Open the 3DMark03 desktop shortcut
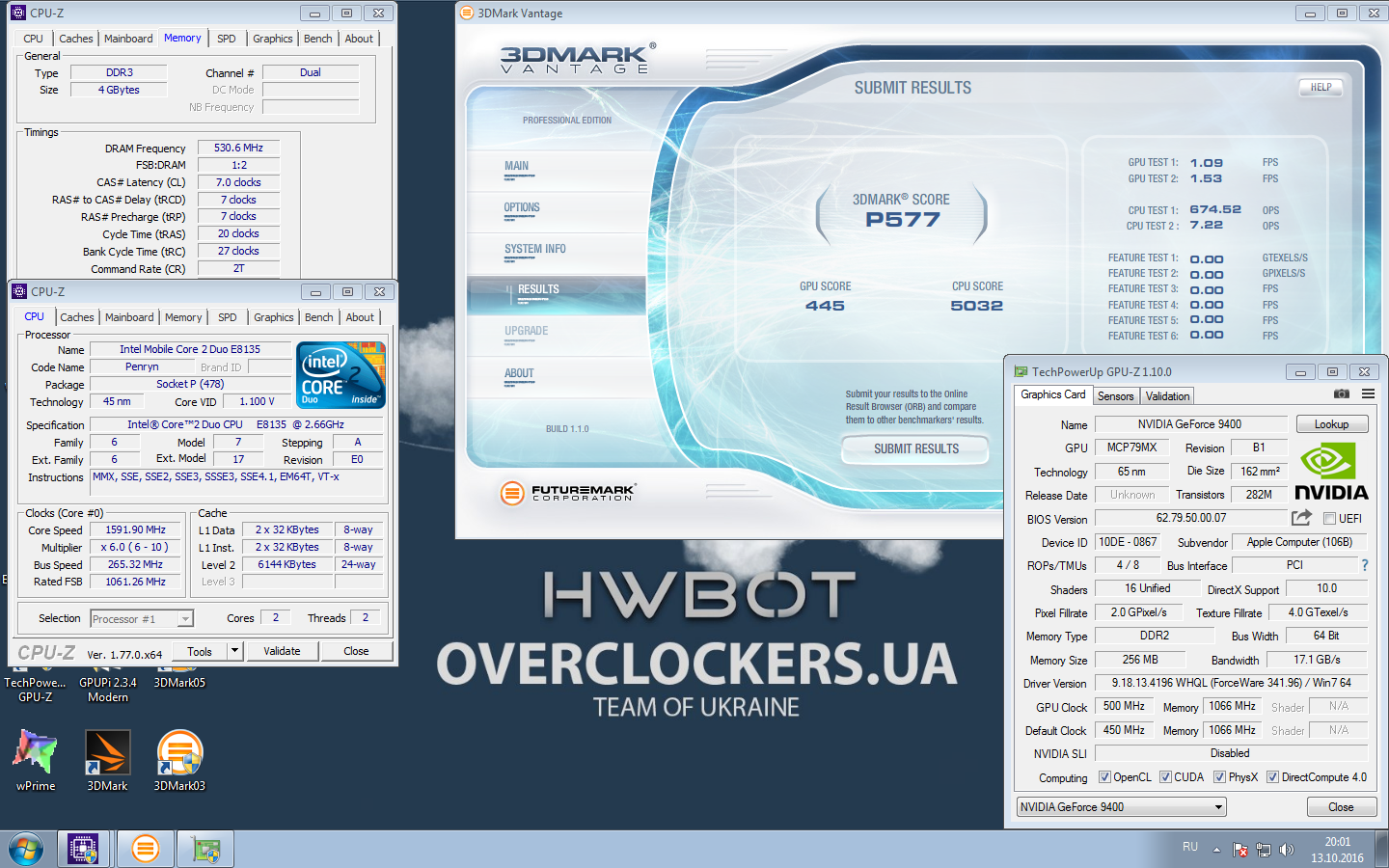This screenshot has width=1389, height=868. (x=179, y=761)
